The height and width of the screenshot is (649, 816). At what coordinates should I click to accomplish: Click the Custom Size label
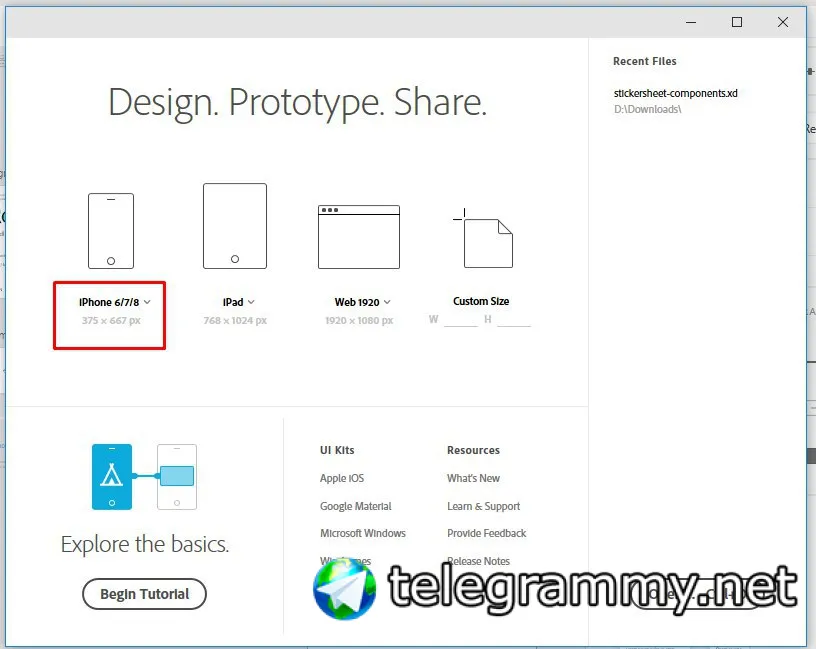pos(481,301)
